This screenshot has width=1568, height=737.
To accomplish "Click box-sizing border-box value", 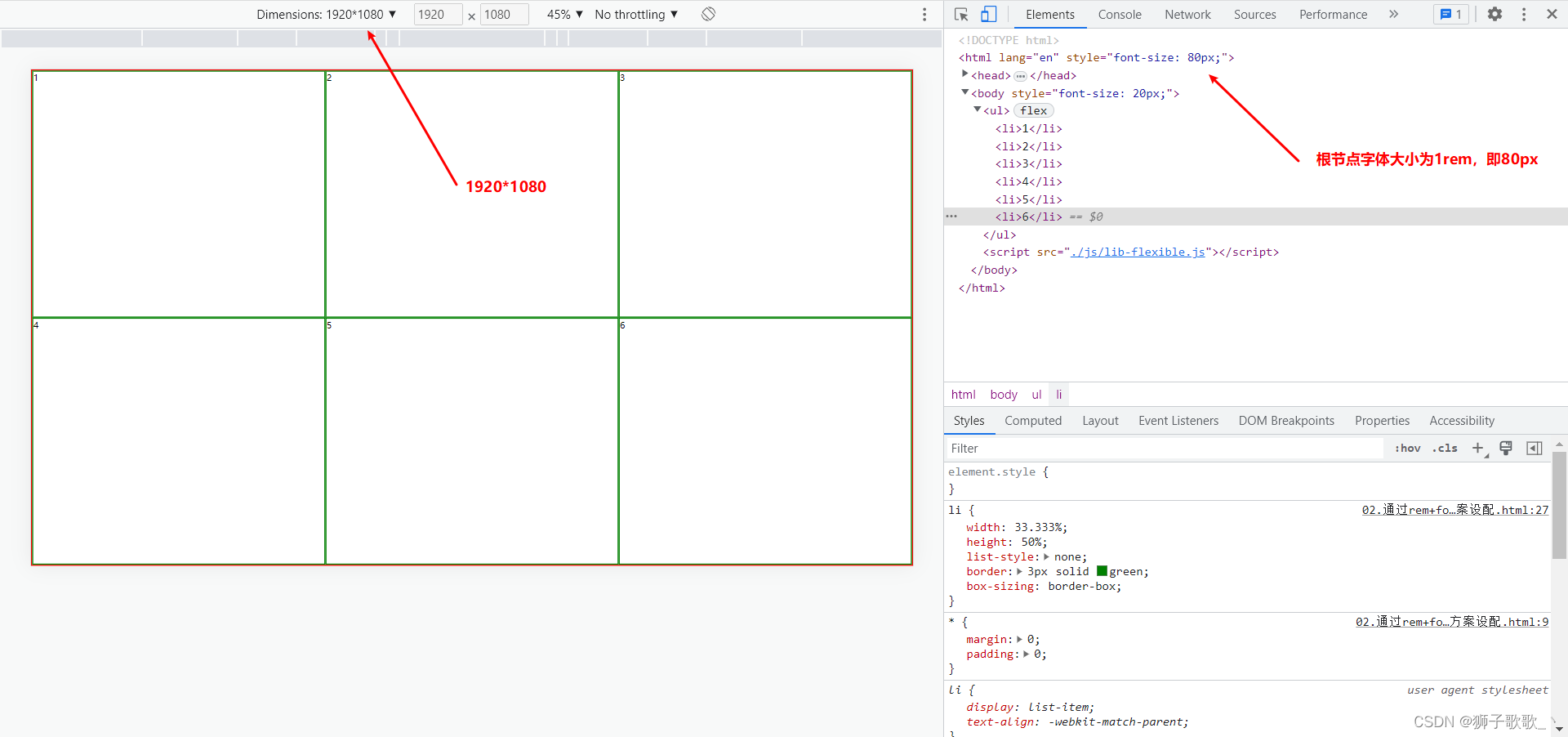I will click(1082, 586).
